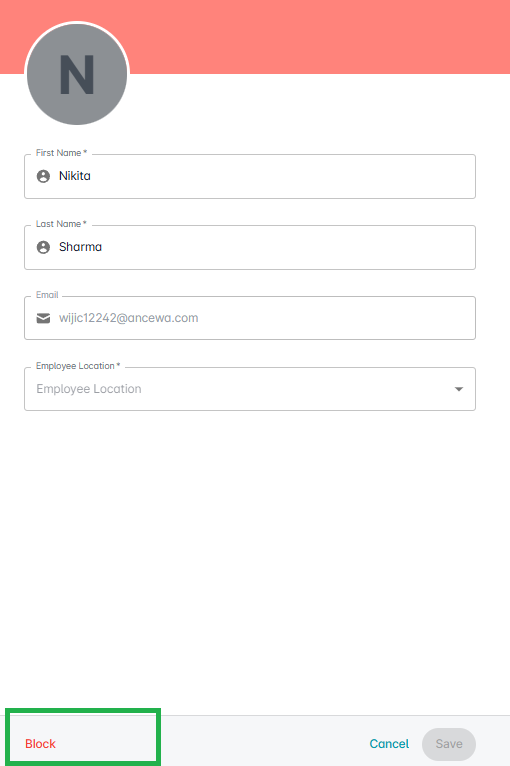This screenshot has width=510, height=766.
Task: Click empty space right of Sharma text
Action: tap(288, 247)
